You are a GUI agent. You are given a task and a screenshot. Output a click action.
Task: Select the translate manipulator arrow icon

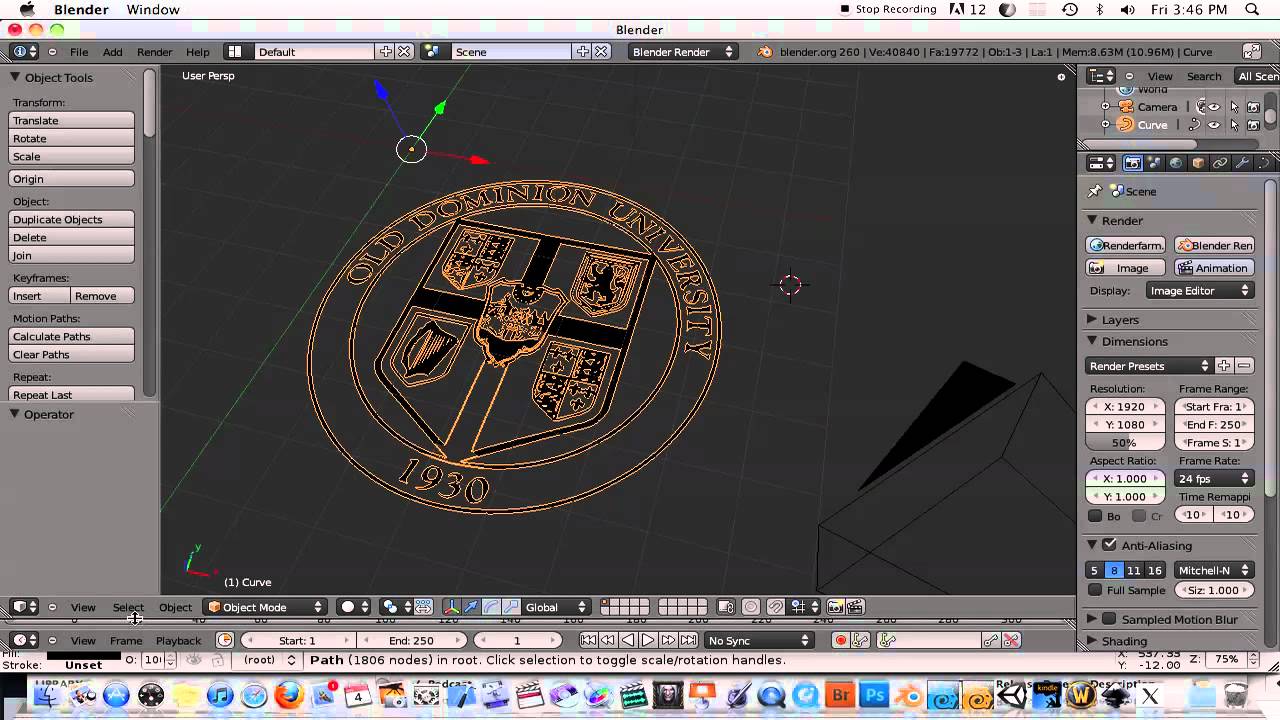tap(471, 607)
